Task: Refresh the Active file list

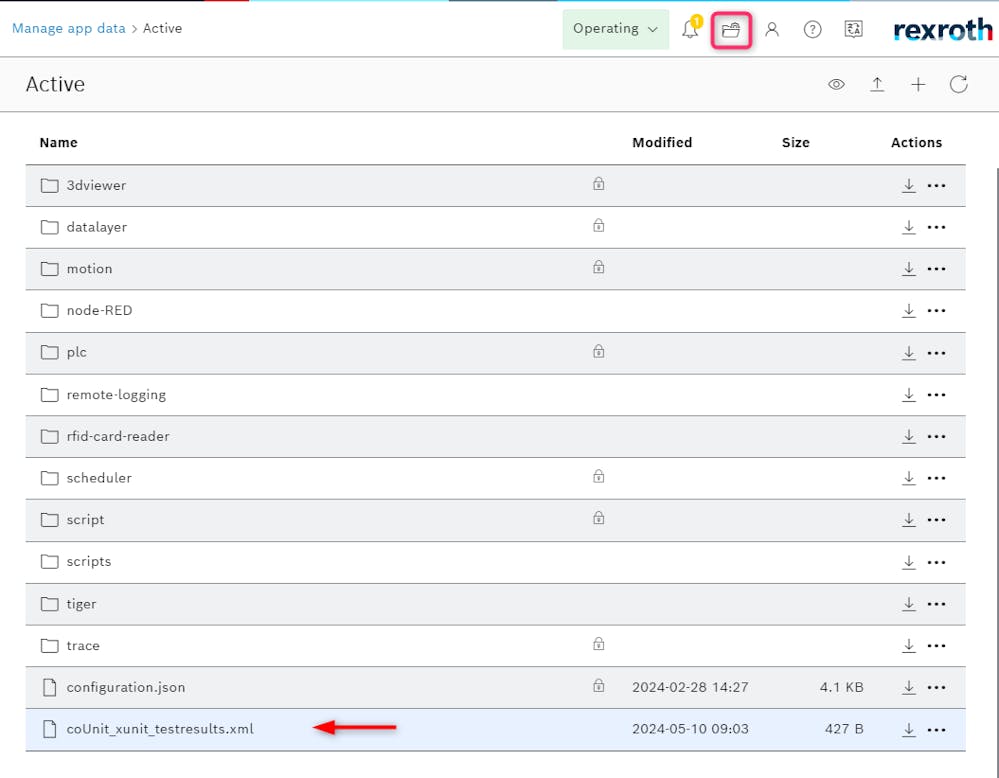Action: [958, 85]
